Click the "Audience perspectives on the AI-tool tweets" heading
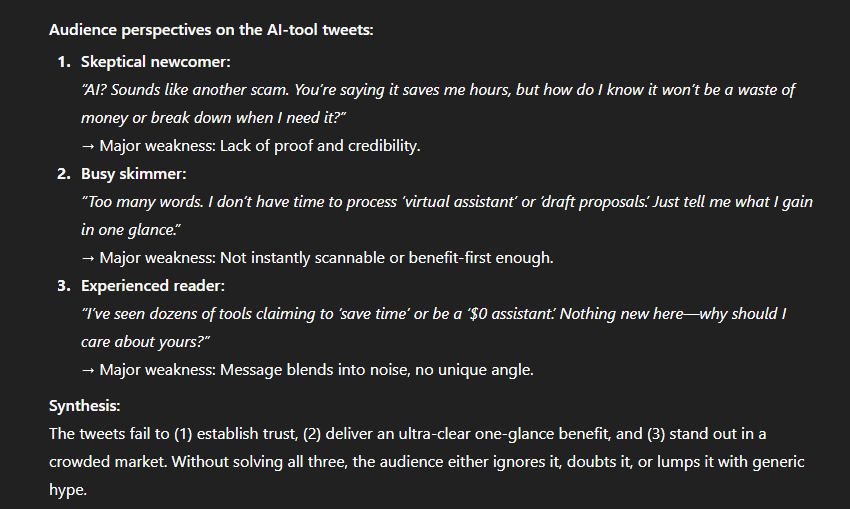The height and width of the screenshot is (509, 850). coord(211,29)
